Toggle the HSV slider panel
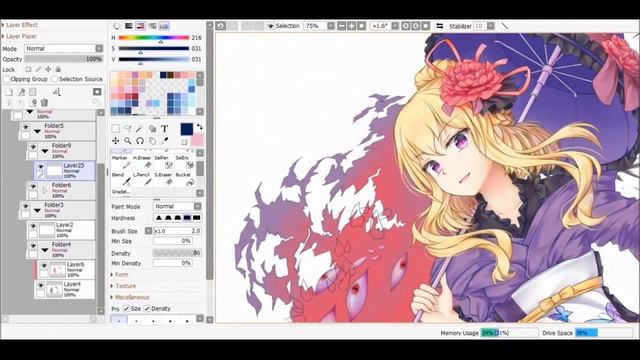640x360 pixels. point(140,26)
